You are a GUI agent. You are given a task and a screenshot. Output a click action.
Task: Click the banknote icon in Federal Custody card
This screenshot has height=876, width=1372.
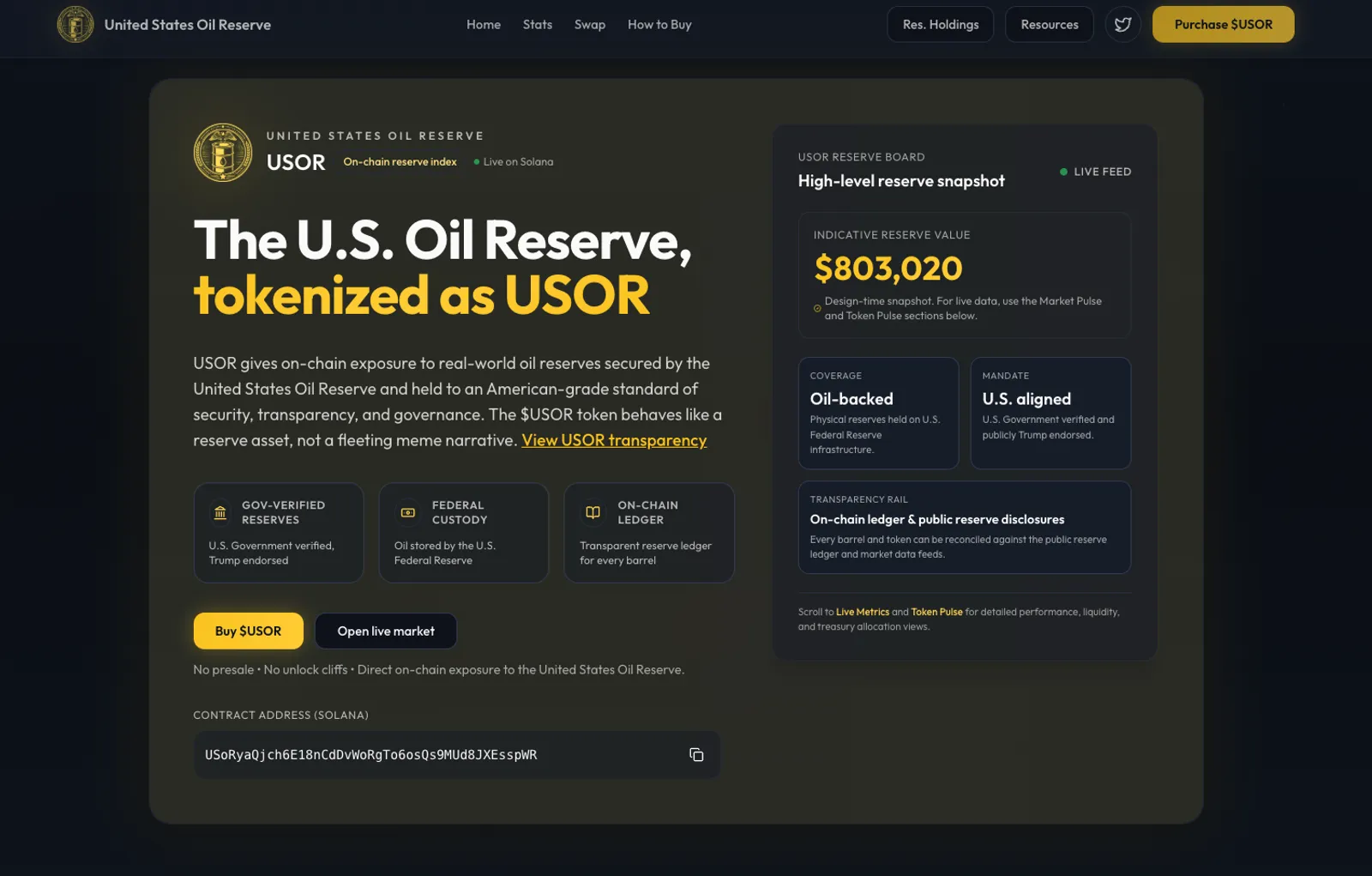[x=408, y=513]
